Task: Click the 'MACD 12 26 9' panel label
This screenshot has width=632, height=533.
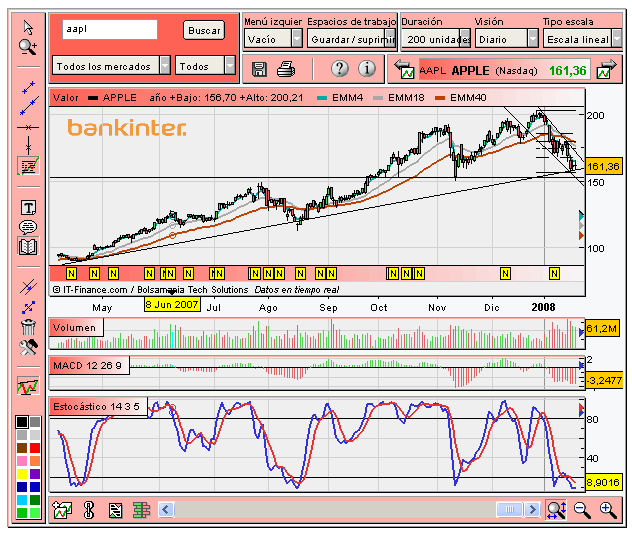Action: (x=89, y=366)
